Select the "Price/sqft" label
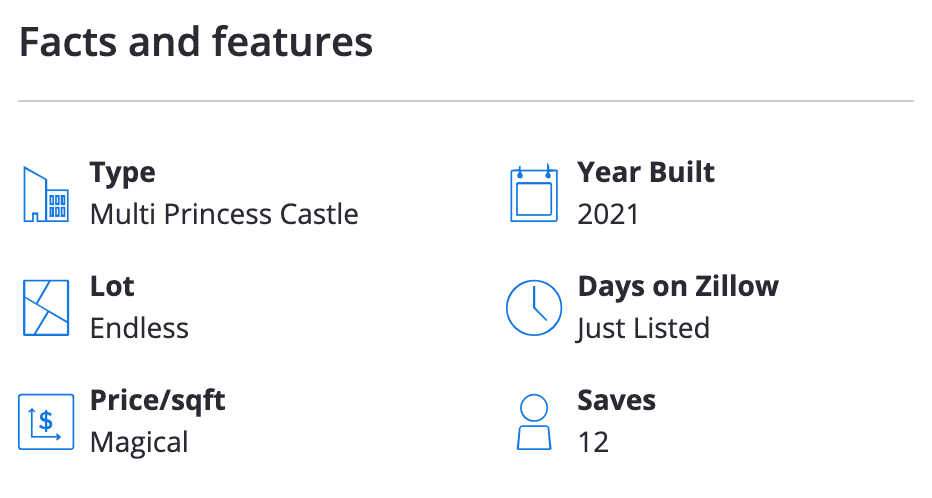The image size is (932, 498). [157, 400]
